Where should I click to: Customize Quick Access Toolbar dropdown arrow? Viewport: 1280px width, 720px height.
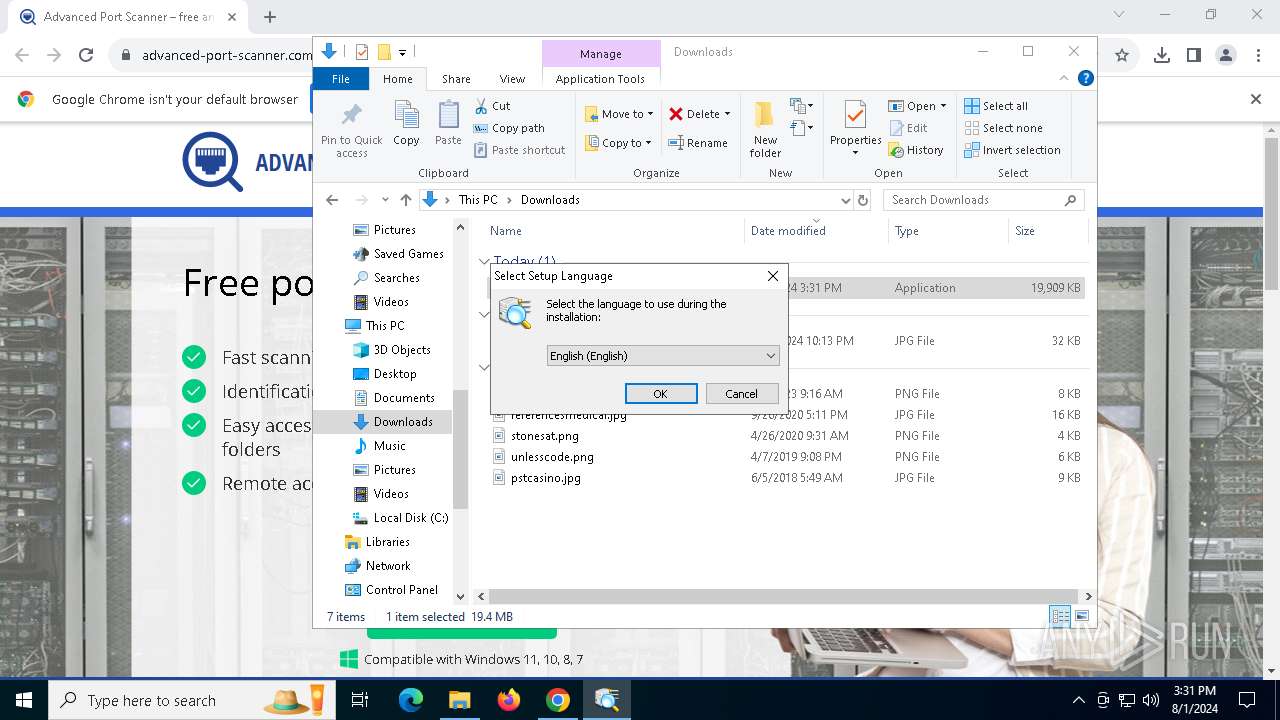pos(403,52)
